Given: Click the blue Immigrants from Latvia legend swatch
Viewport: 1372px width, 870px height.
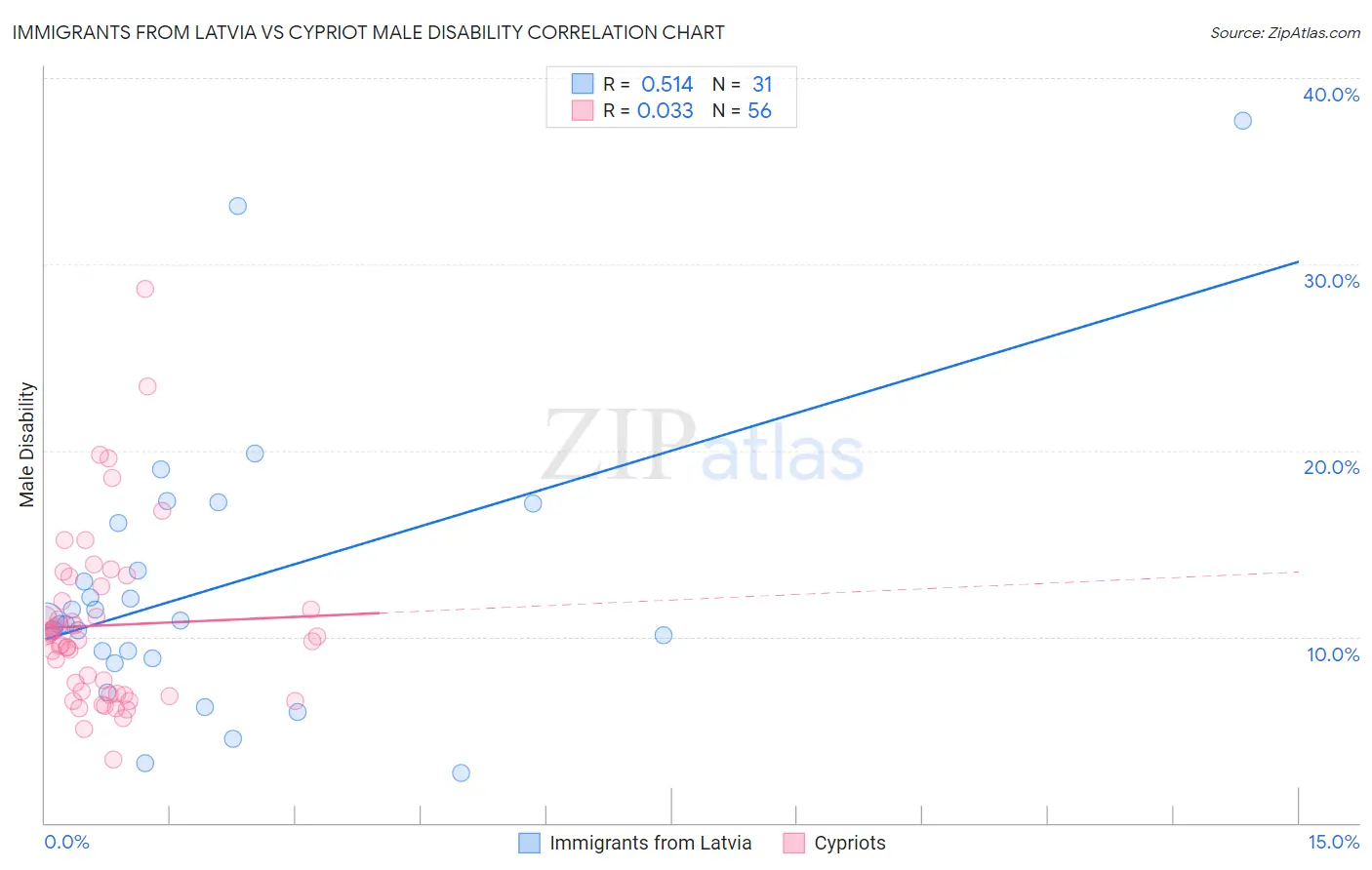Looking at the screenshot, I should [529, 843].
